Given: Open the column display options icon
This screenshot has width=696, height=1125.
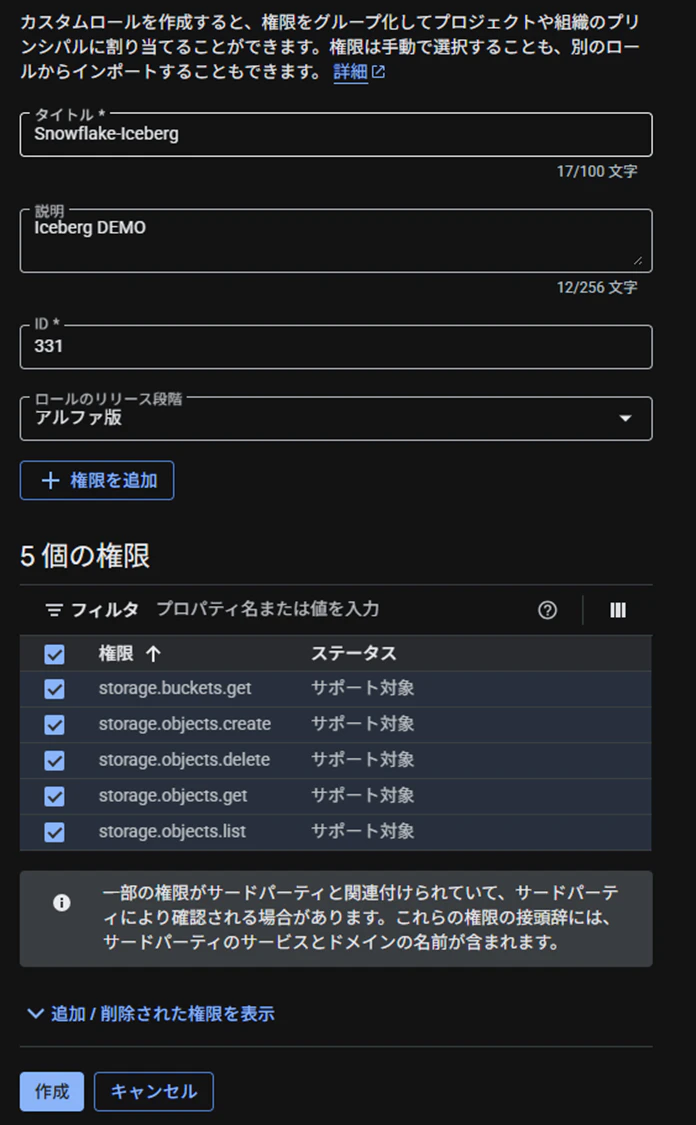Looking at the screenshot, I should 618,610.
